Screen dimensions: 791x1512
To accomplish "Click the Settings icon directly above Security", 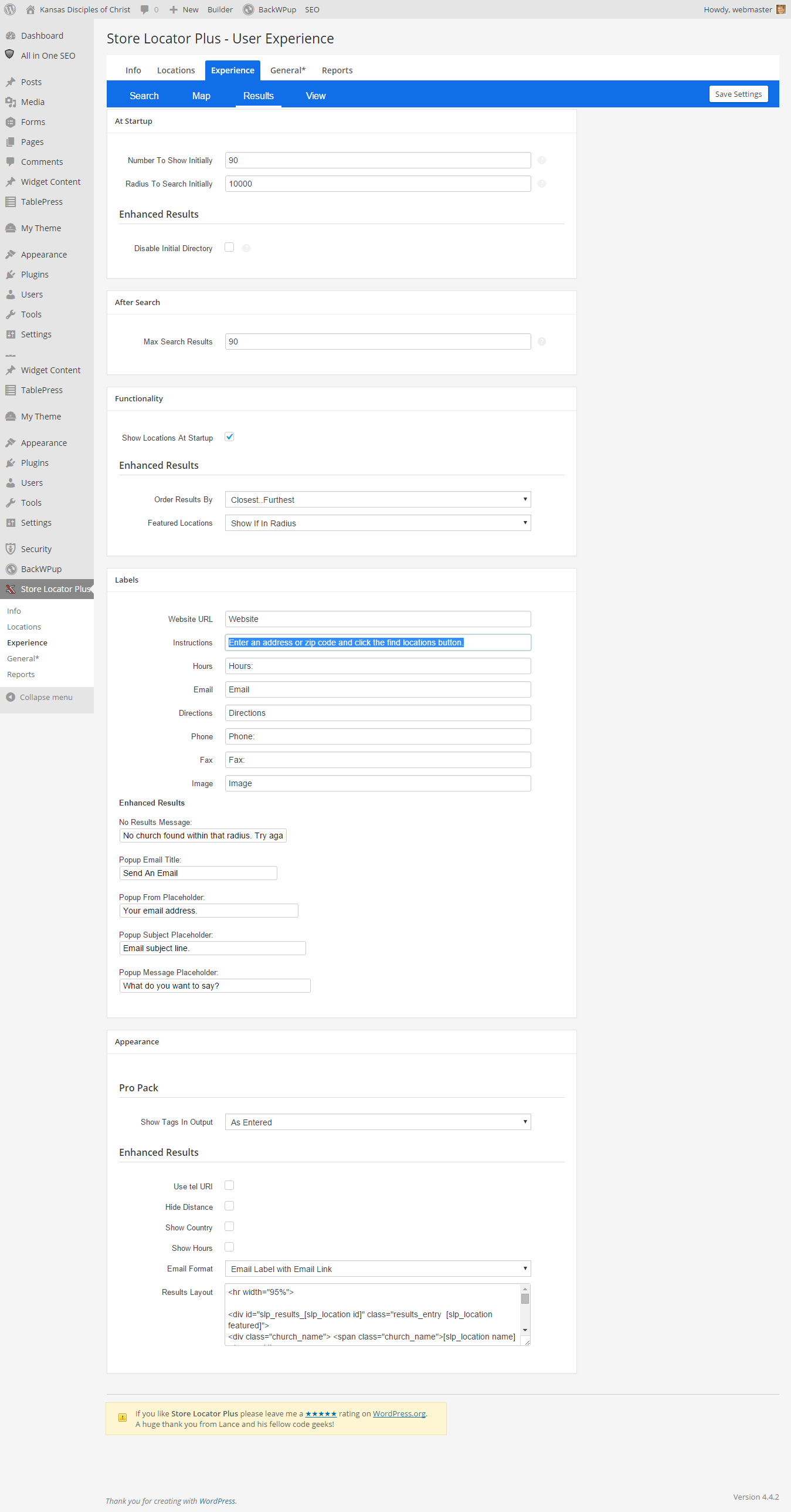I will click(x=10, y=522).
